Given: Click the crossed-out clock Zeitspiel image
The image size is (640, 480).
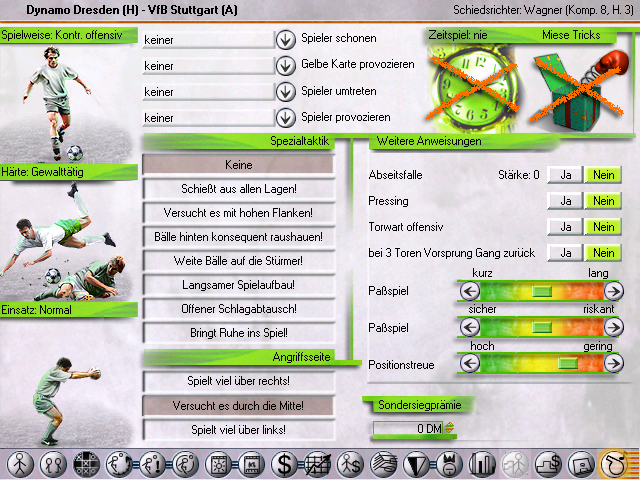Looking at the screenshot, I should (x=473, y=87).
